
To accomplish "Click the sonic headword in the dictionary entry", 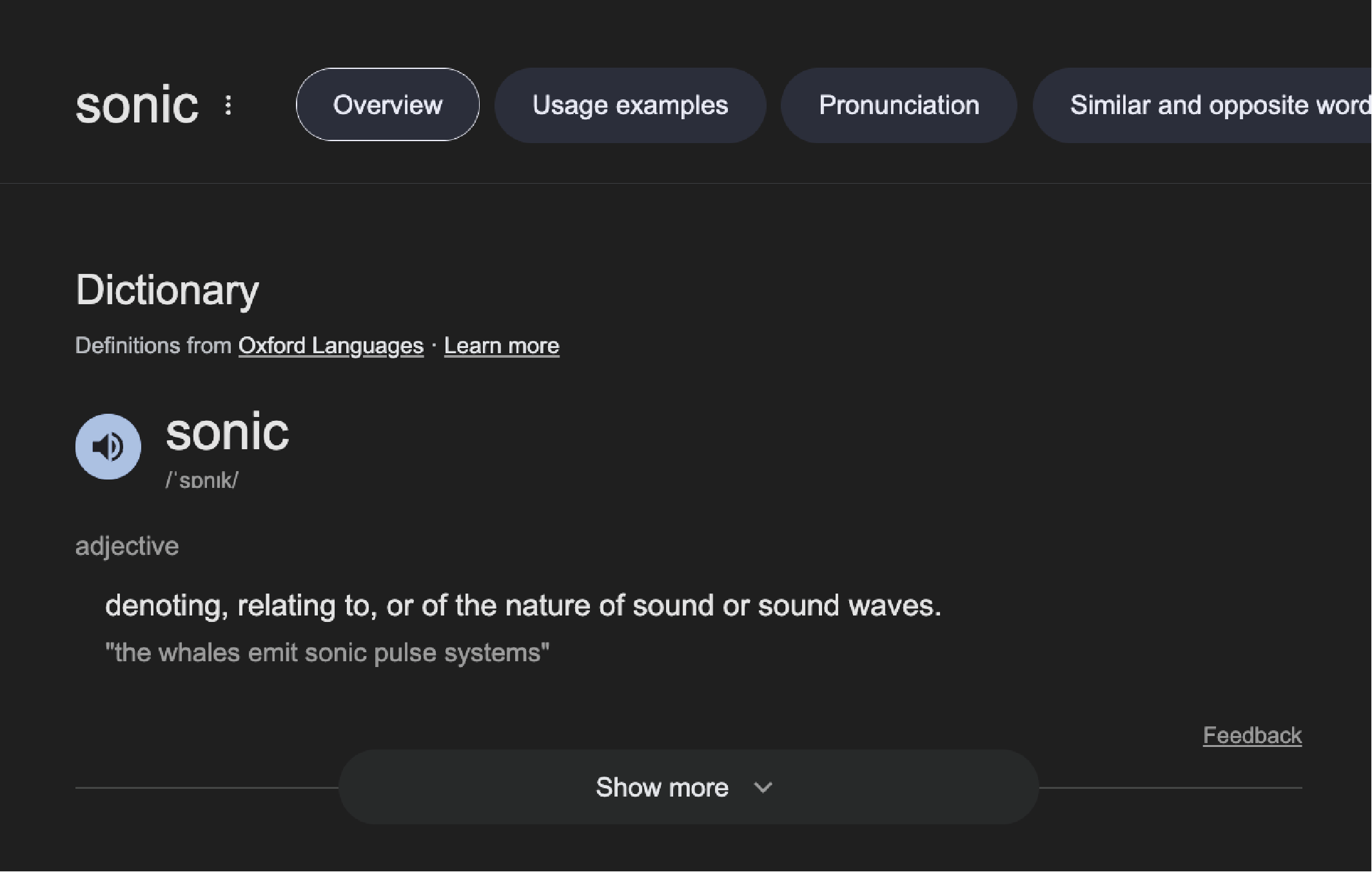I will pyautogui.click(x=228, y=432).
